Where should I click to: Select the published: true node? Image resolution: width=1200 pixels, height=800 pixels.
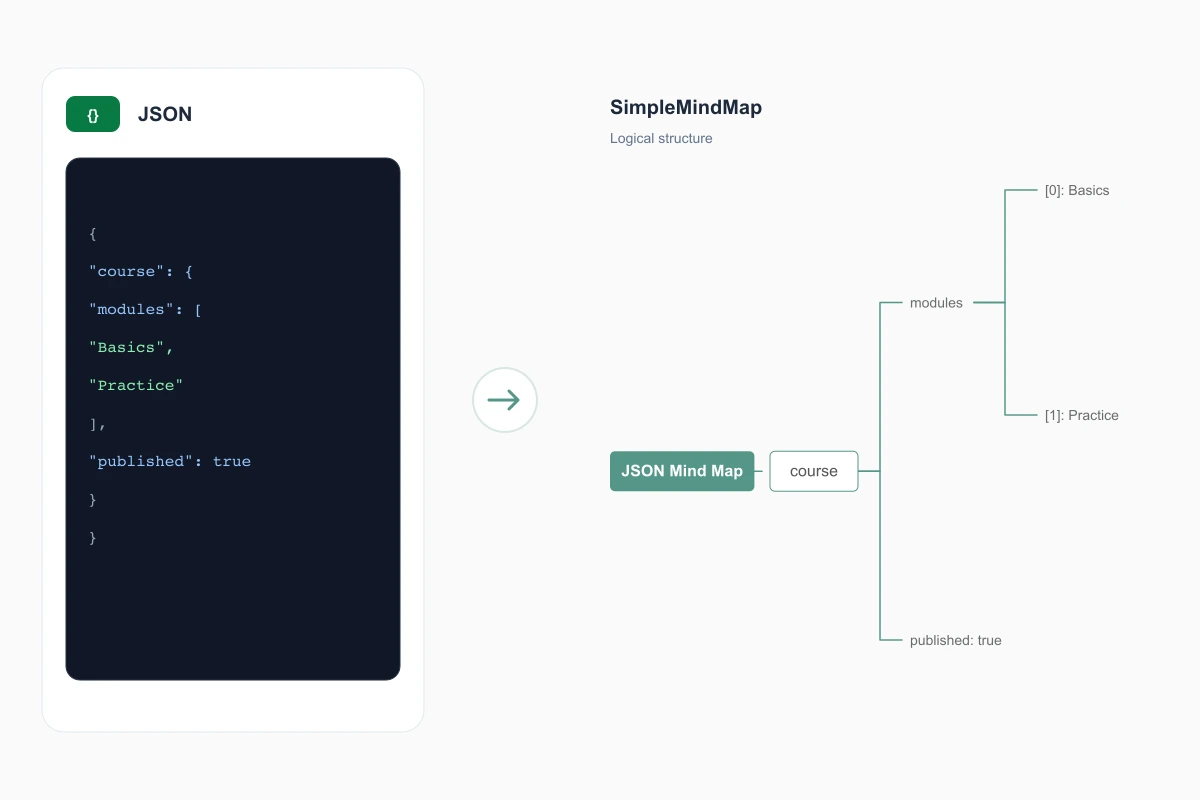point(955,640)
